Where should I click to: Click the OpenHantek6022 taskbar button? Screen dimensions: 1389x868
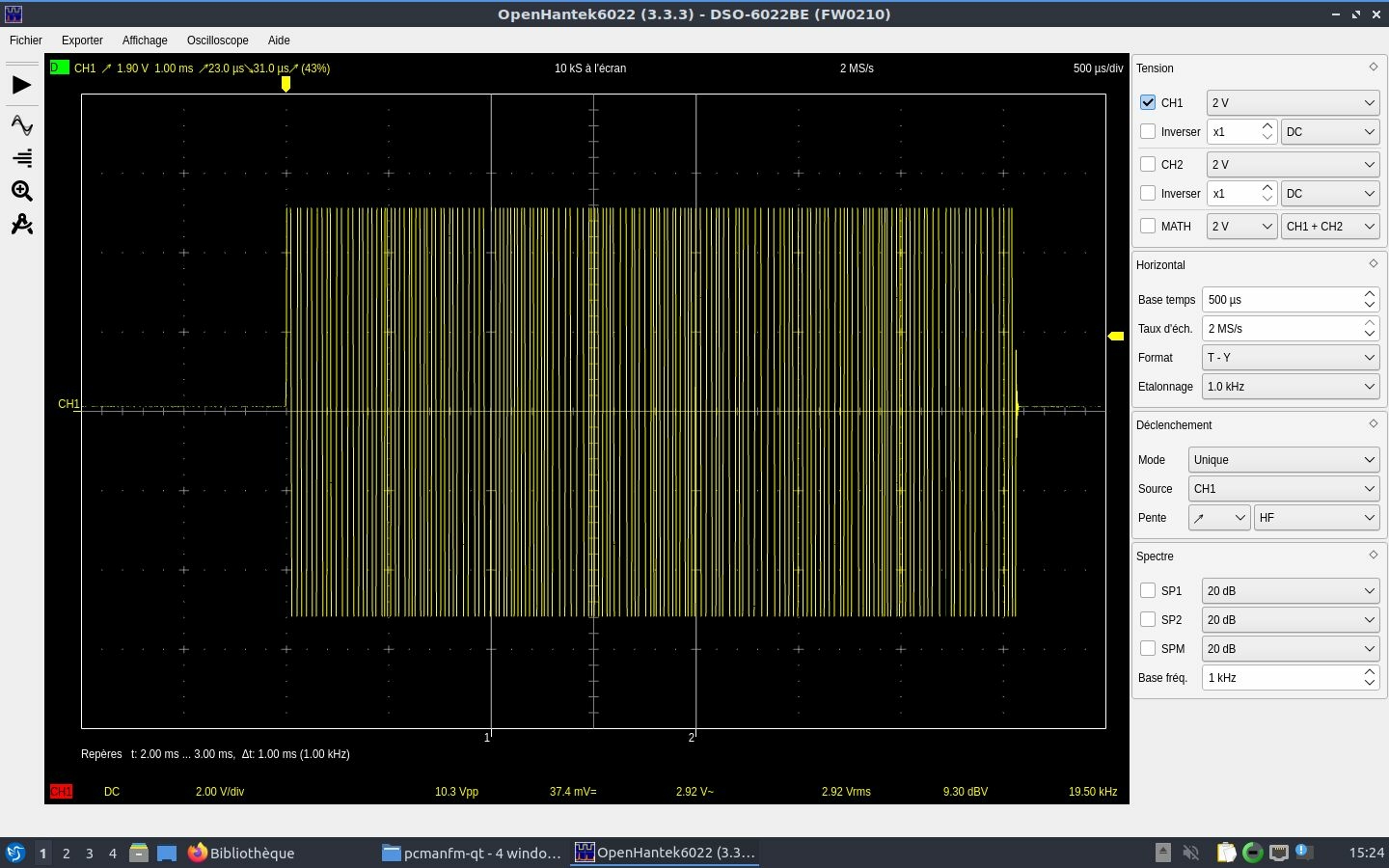point(666,853)
